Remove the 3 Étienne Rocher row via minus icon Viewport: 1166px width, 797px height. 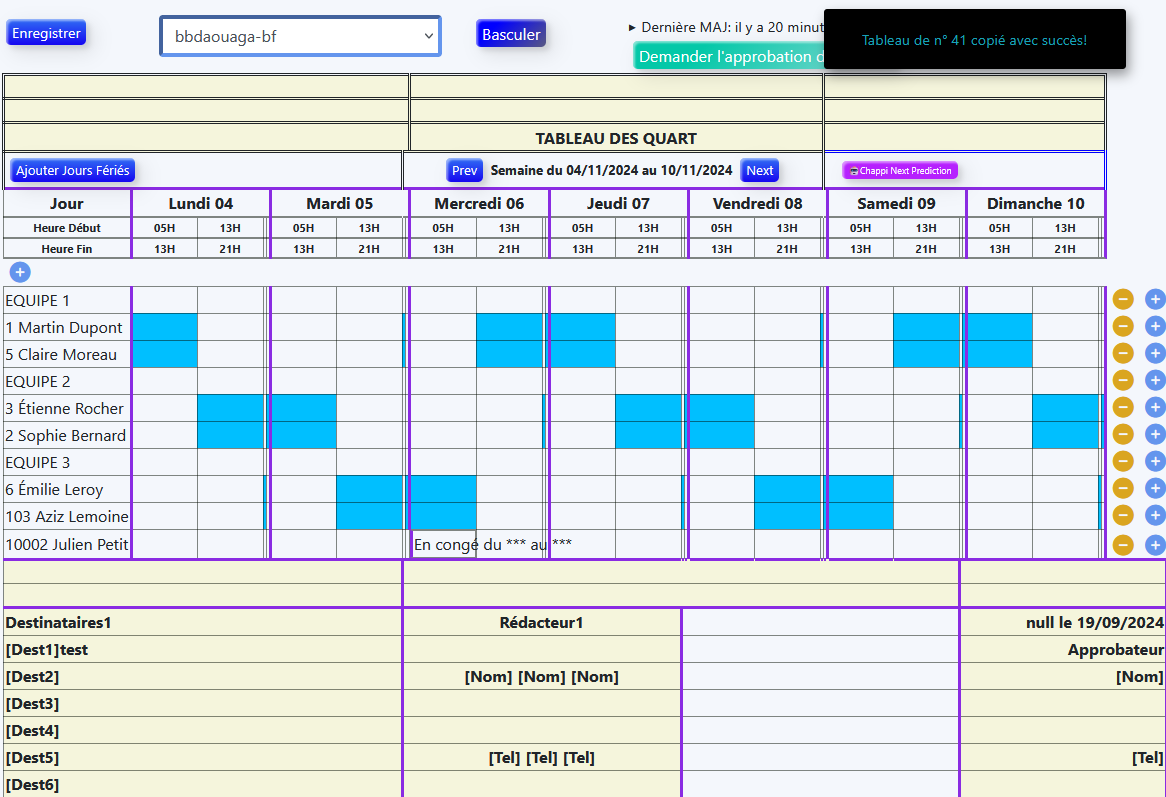[1123, 407]
